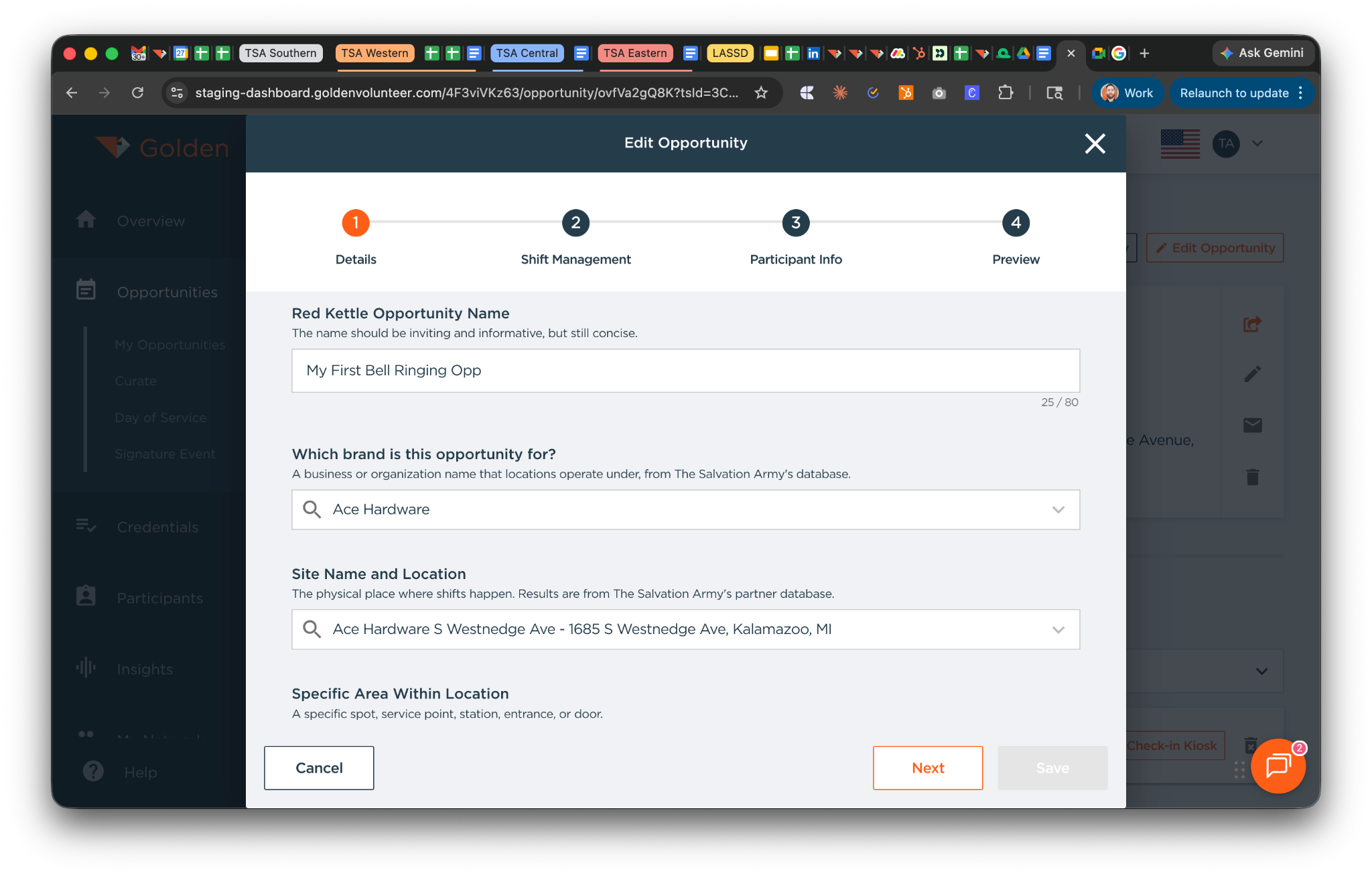This screenshot has height=876, width=1372.
Task: Close the Edit Opportunity dialog
Action: (x=1095, y=143)
